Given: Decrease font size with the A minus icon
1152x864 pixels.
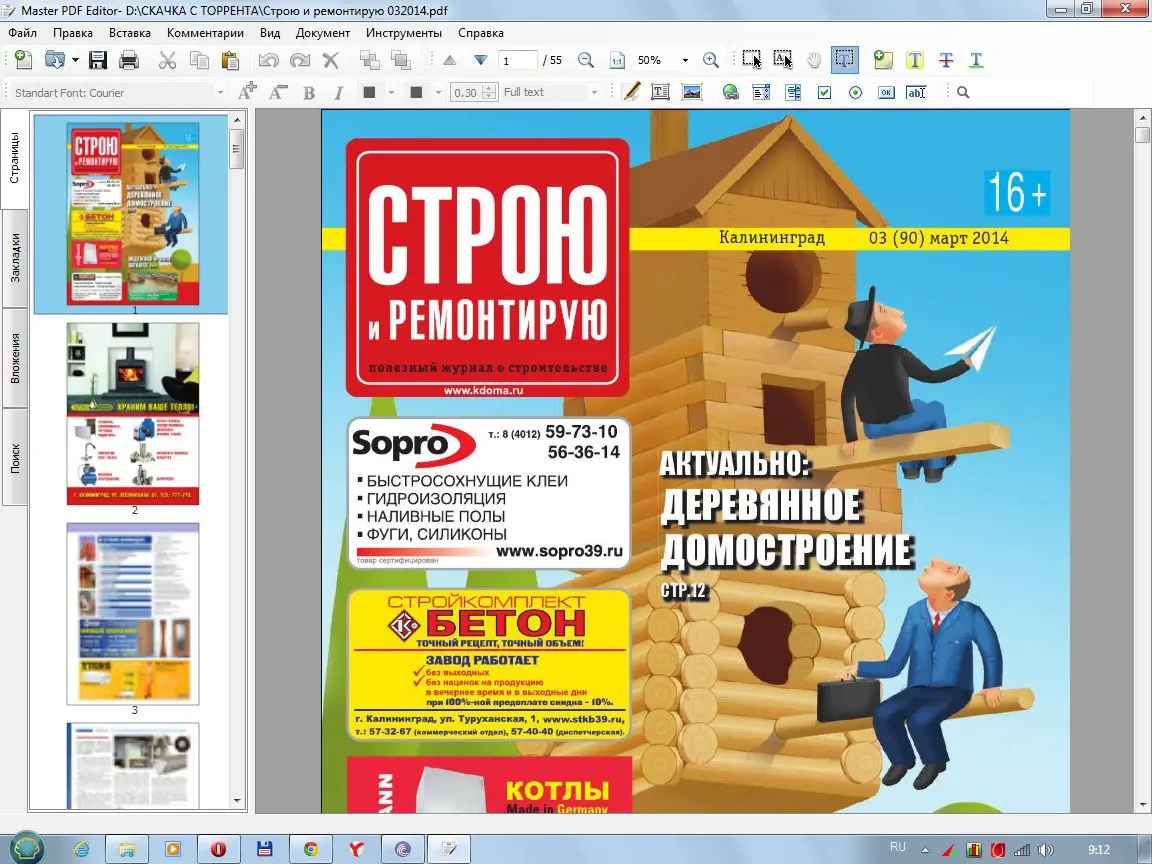Looking at the screenshot, I should [x=278, y=92].
